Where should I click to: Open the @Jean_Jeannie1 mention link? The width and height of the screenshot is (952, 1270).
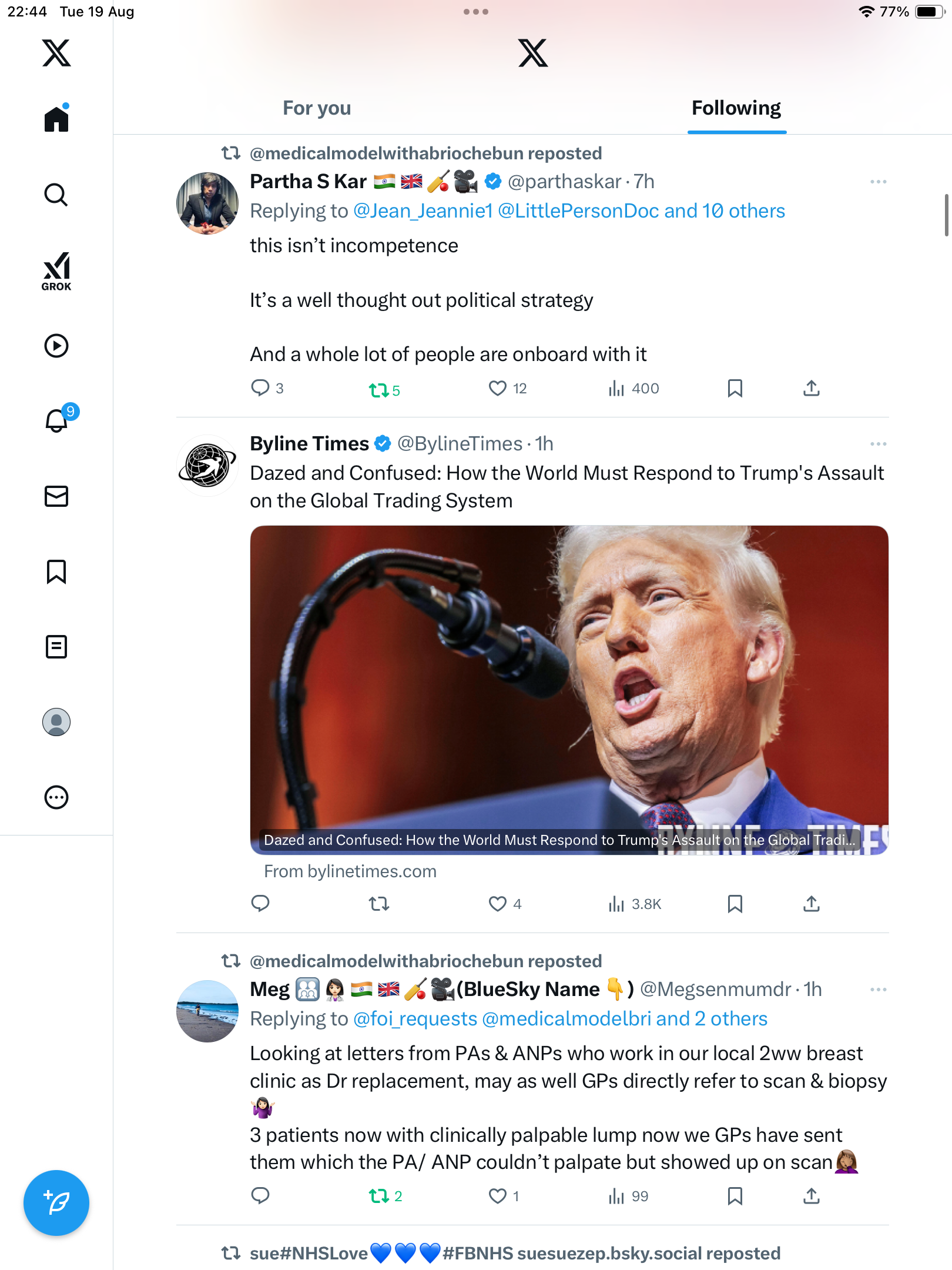click(x=423, y=211)
